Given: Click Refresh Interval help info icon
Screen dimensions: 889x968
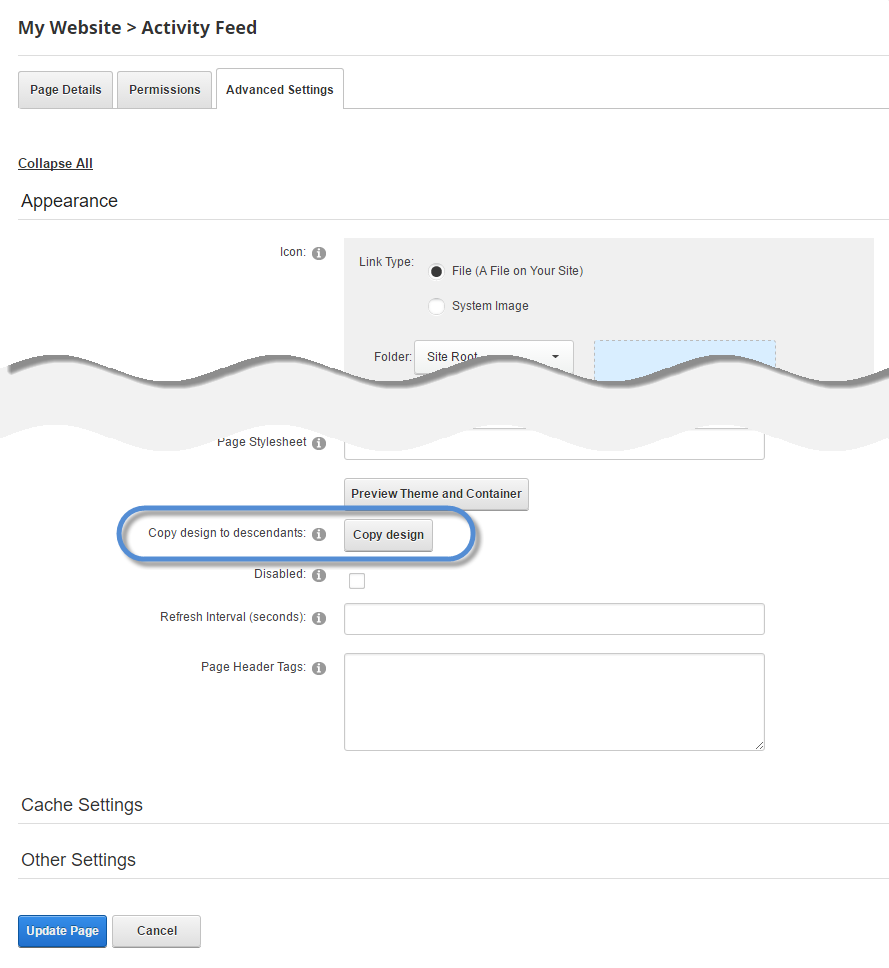Looking at the screenshot, I should [x=319, y=618].
